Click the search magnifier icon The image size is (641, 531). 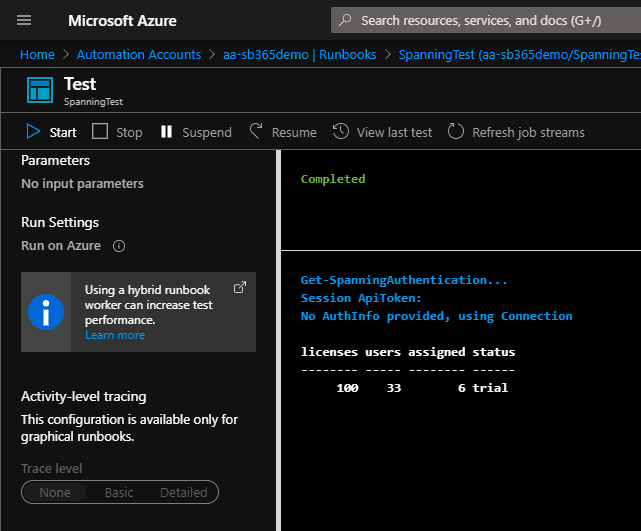tap(345, 20)
